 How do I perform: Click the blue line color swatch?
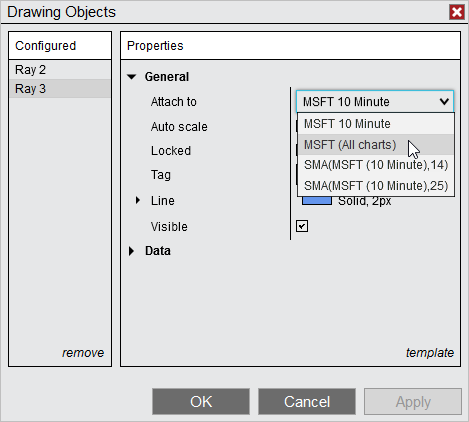317,201
